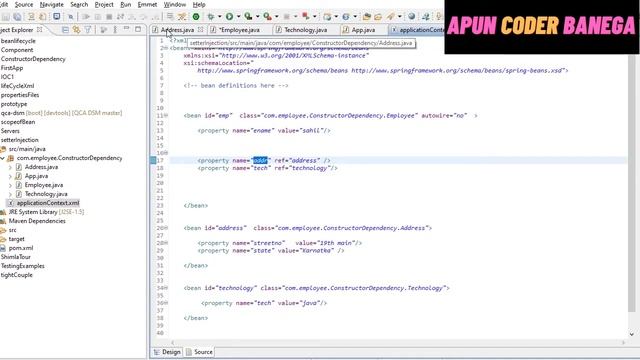The height and width of the screenshot is (360, 640).
Task: Click the Open Type folder icon
Action: click(x=367, y=17)
